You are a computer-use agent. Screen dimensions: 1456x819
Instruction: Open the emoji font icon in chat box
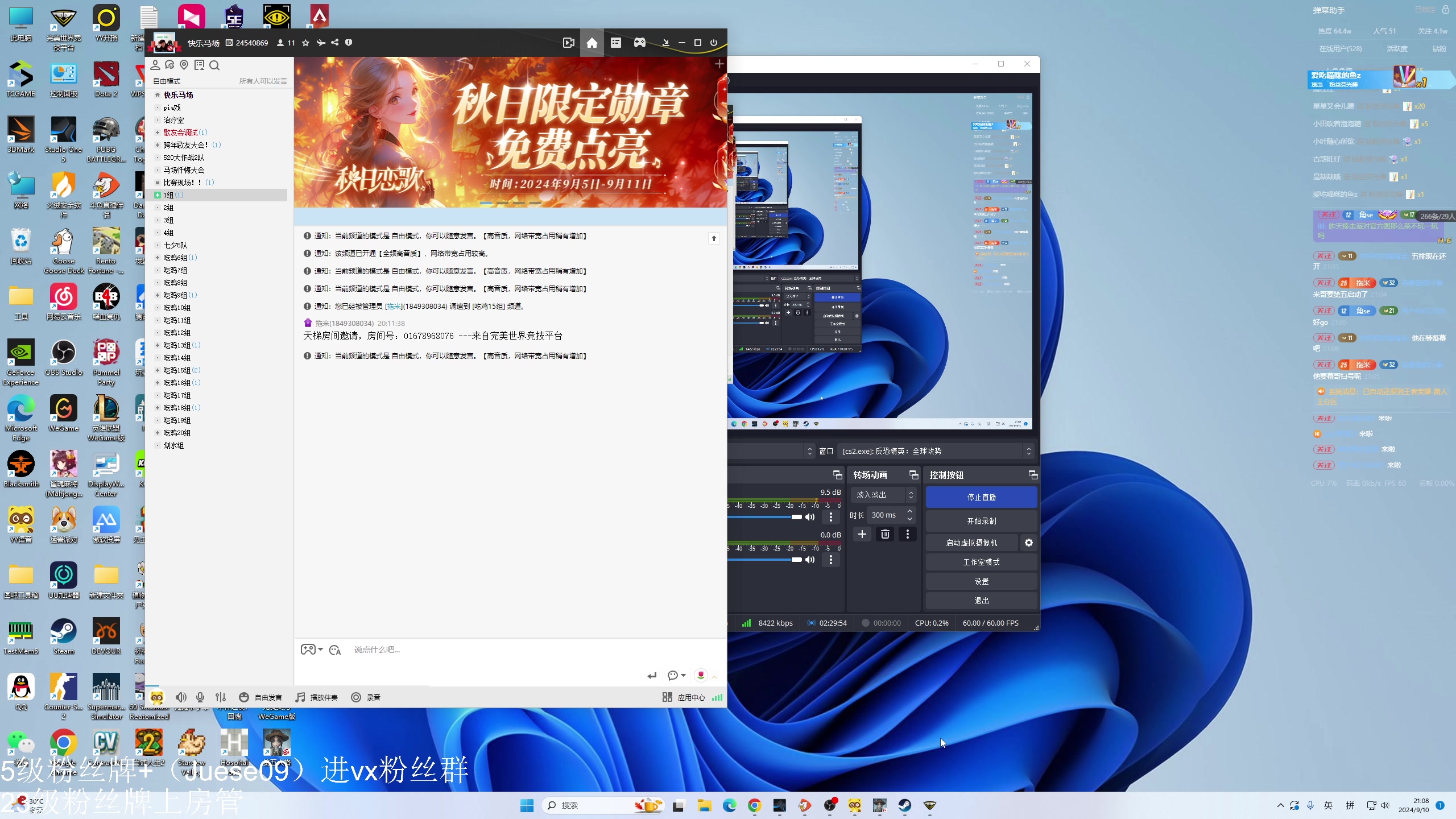click(x=335, y=650)
